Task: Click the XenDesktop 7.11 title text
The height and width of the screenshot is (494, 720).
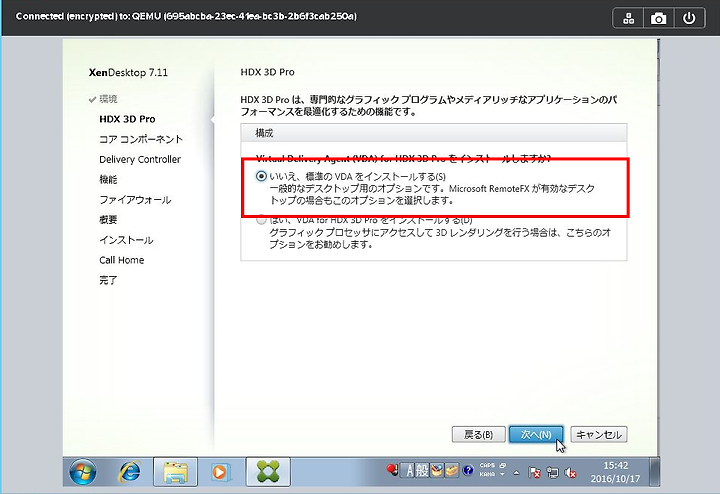Action: point(128,73)
